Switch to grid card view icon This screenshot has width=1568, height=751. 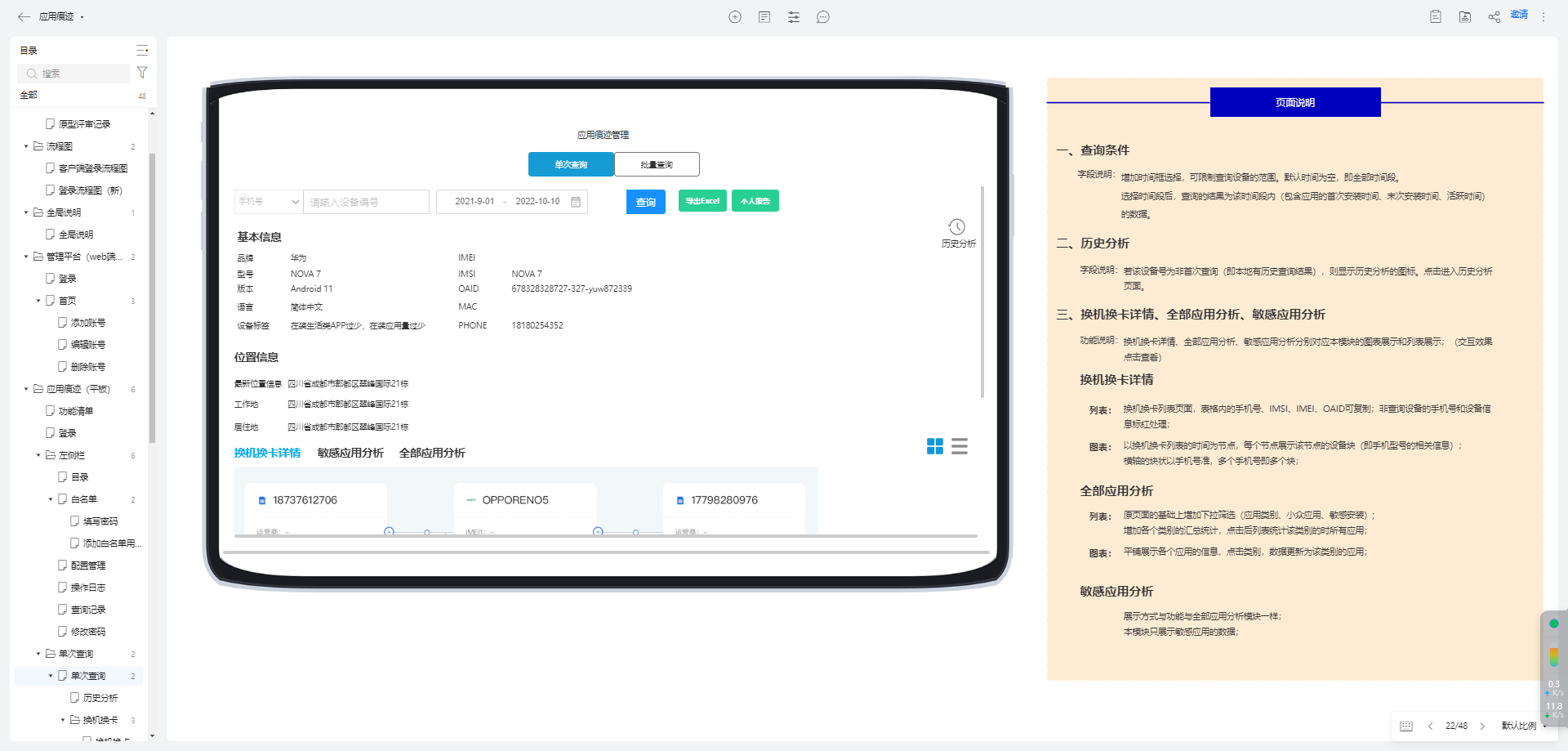click(x=935, y=446)
